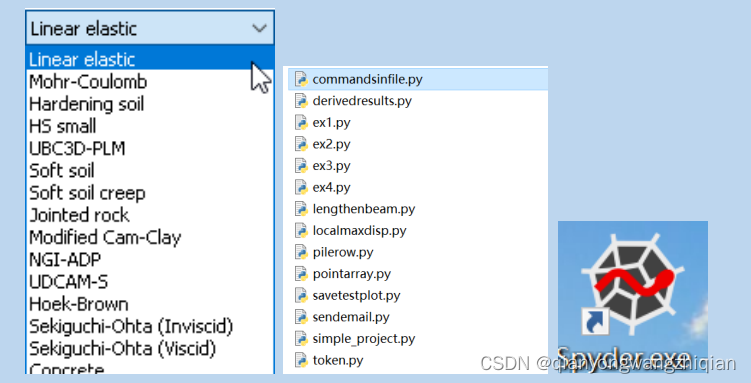751x383 pixels.
Task: Select localmaxdisp.py file name
Action: click(x=359, y=231)
